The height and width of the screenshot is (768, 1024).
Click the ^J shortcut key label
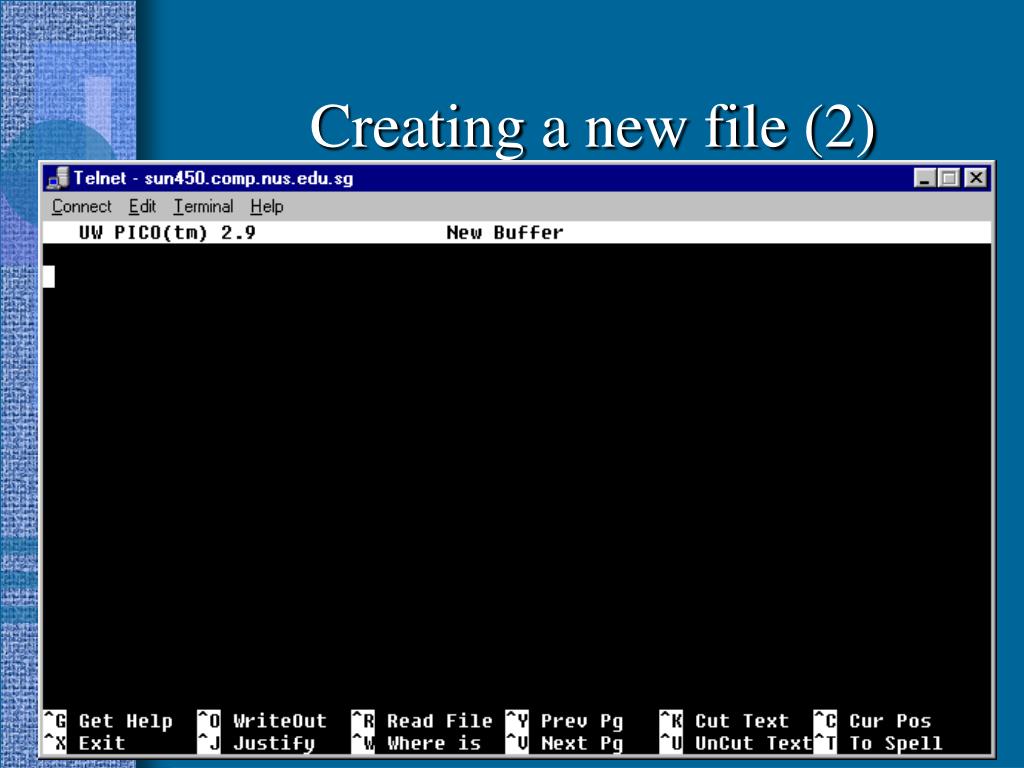209,743
